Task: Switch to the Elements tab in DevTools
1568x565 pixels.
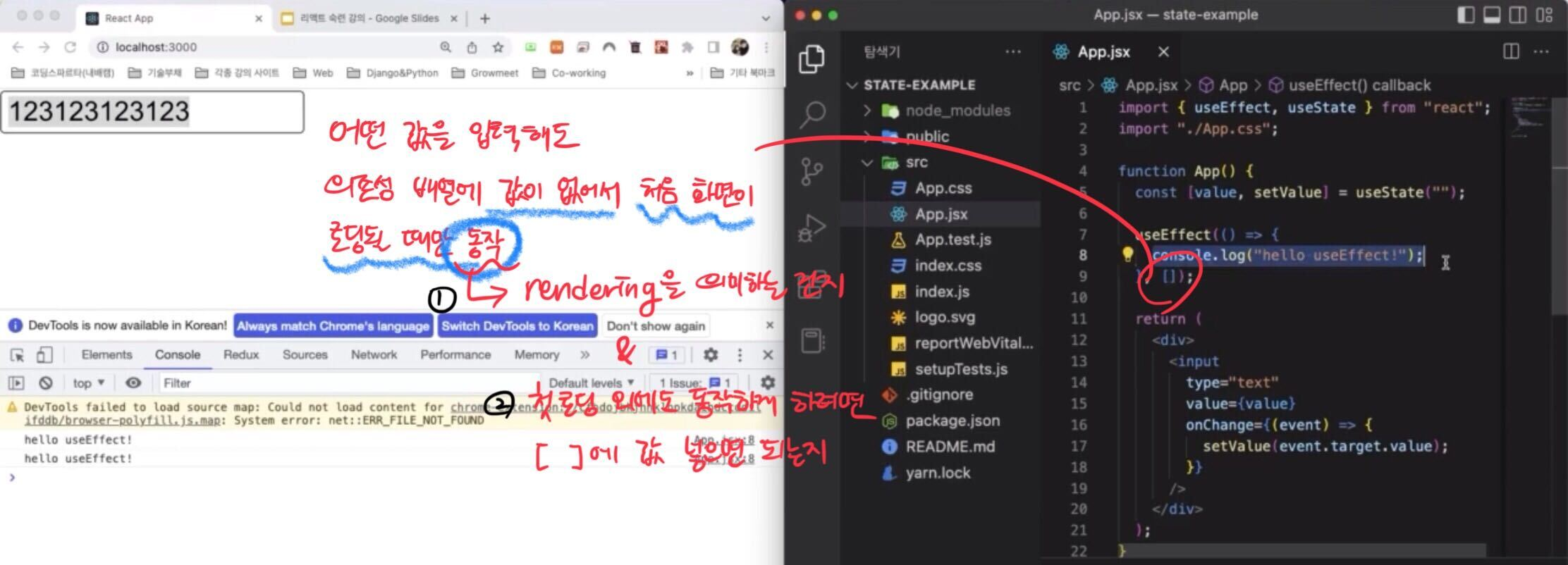Action: click(106, 355)
